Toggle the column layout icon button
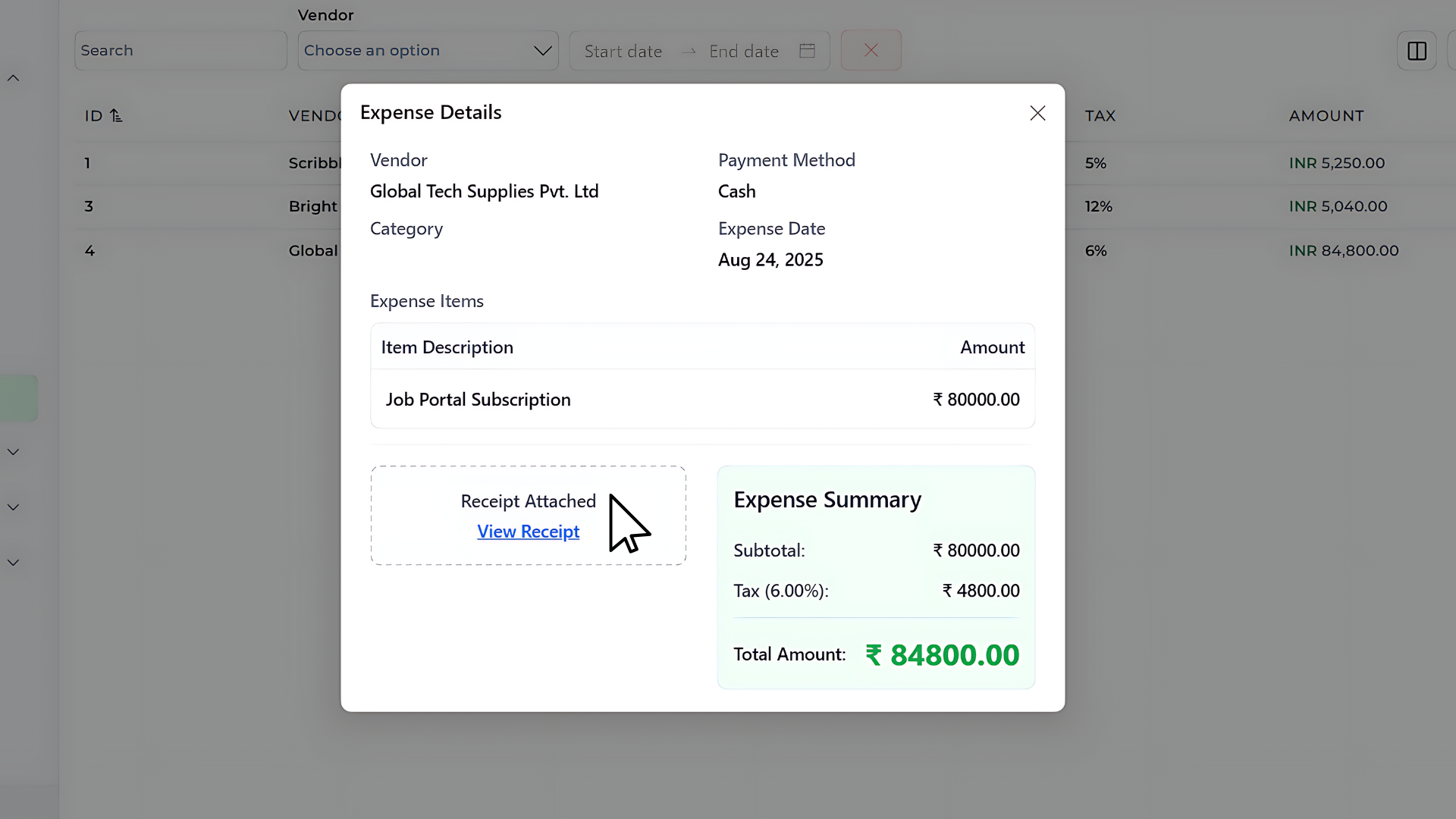Viewport: 1456px width, 819px height. coord(1417,51)
